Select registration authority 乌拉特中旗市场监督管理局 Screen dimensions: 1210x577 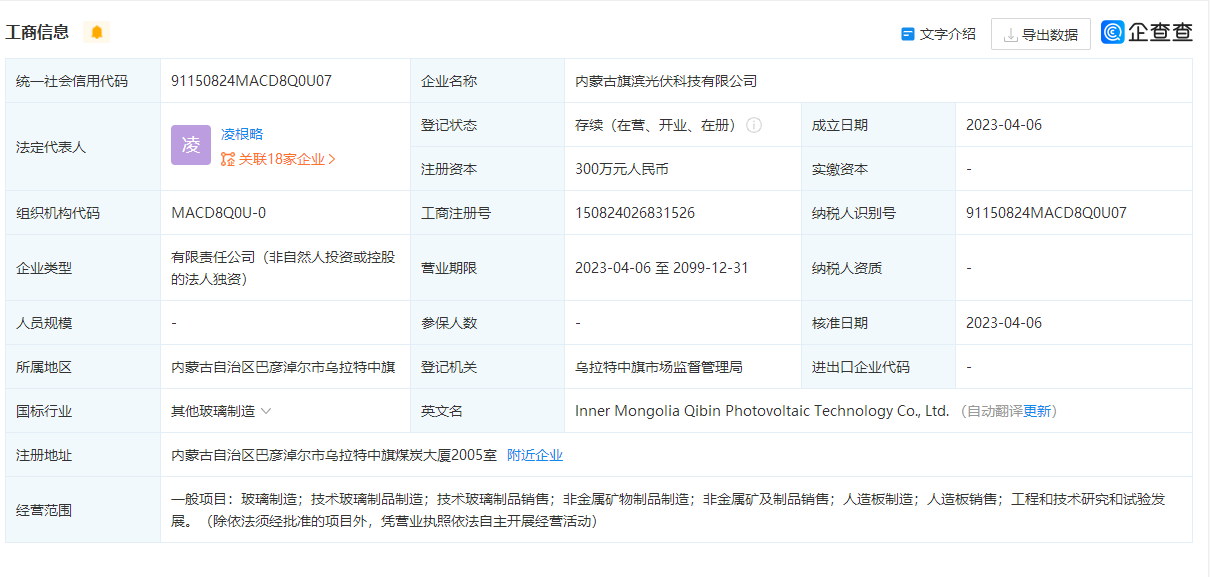click(659, 367)
